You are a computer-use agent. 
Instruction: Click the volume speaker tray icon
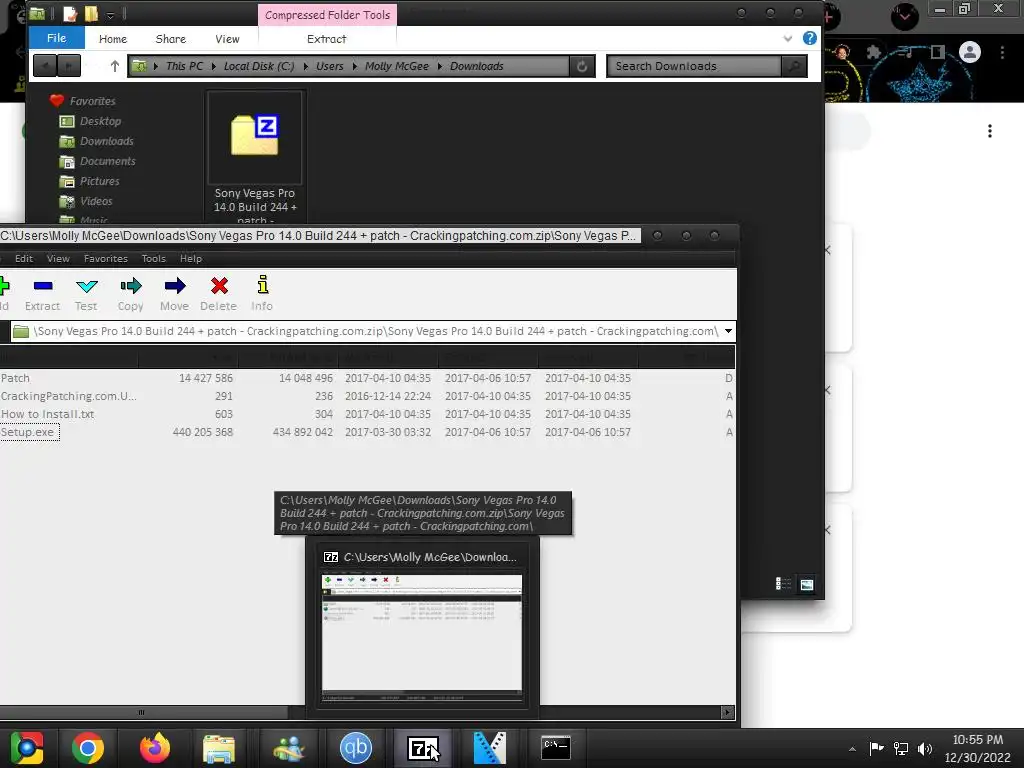click(925, 749)
